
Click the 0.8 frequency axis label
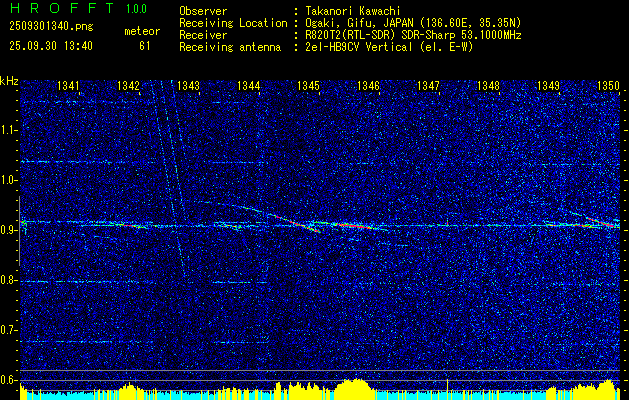[9, 280]
